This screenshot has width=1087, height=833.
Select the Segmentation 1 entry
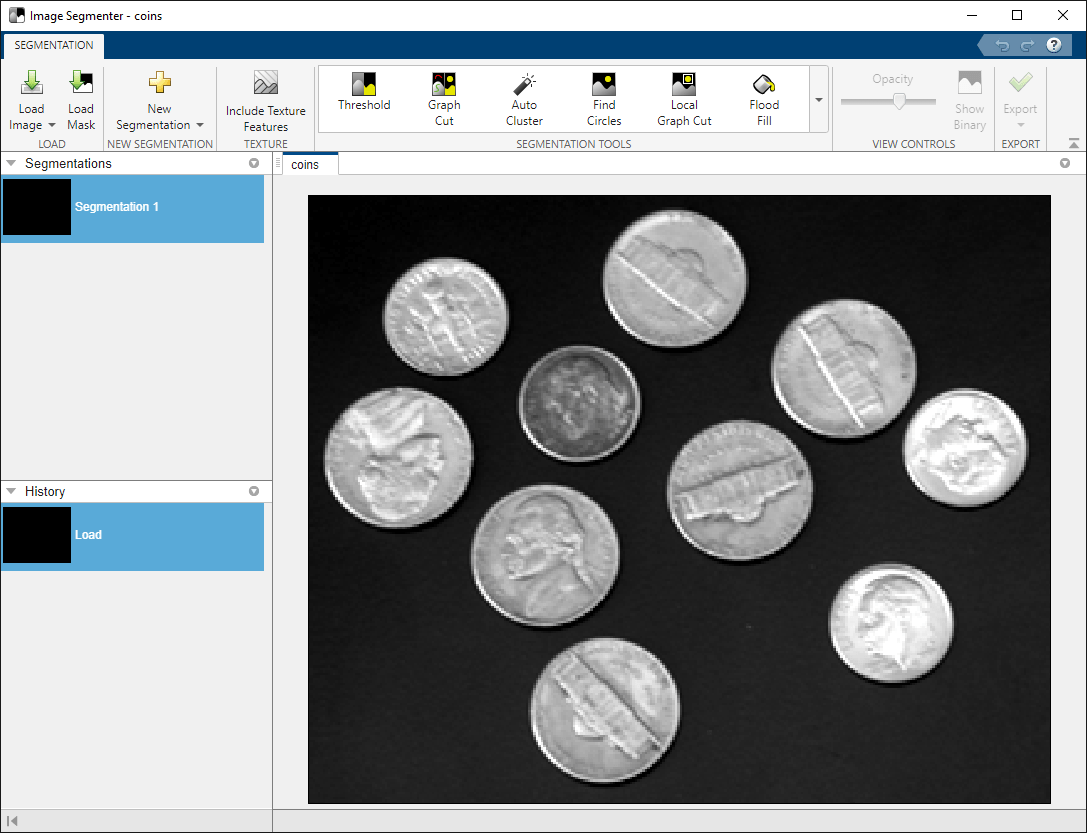pos(132,207)
